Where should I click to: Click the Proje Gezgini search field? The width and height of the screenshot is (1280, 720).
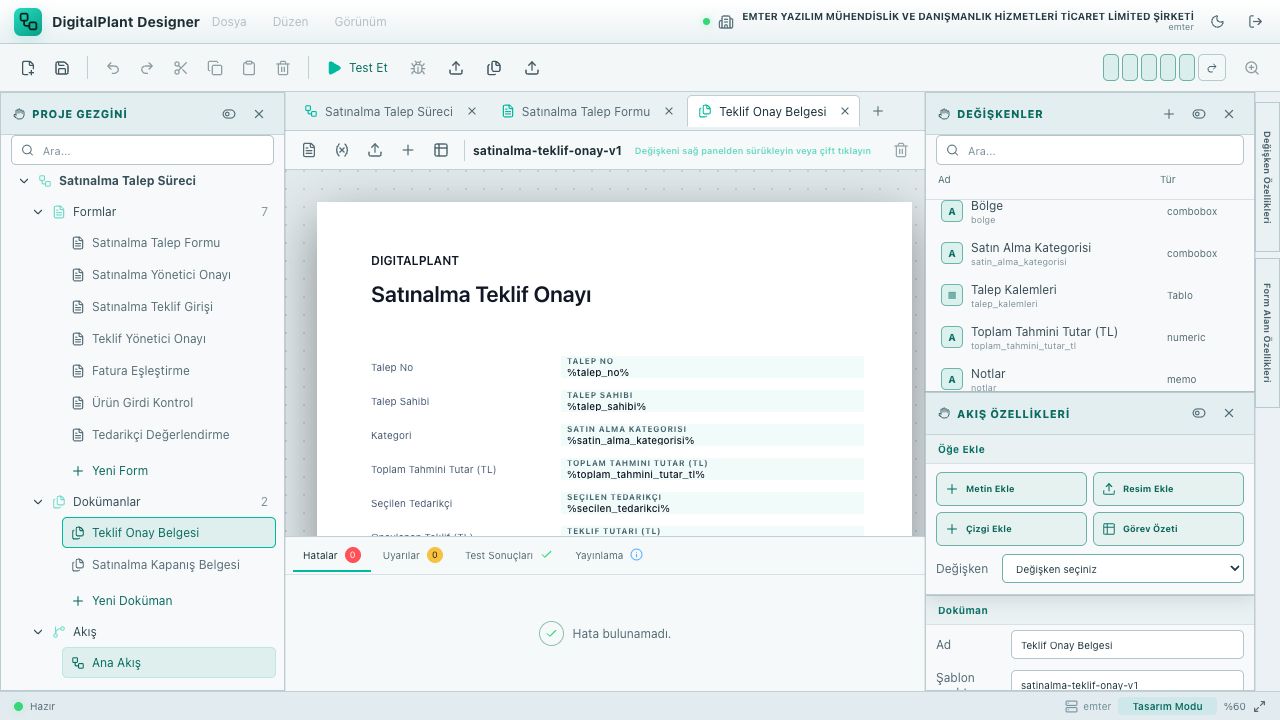click(142, 150)
